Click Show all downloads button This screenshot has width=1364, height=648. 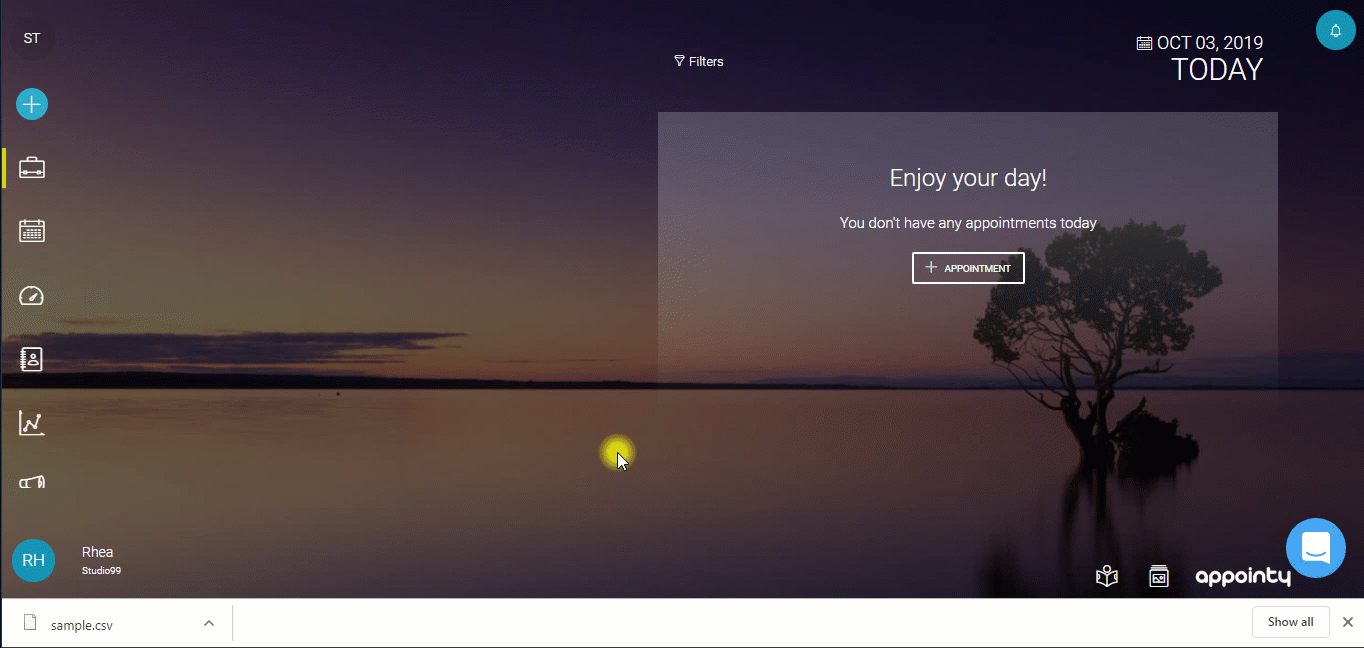pyautogui.click(x=1290, y=622)
